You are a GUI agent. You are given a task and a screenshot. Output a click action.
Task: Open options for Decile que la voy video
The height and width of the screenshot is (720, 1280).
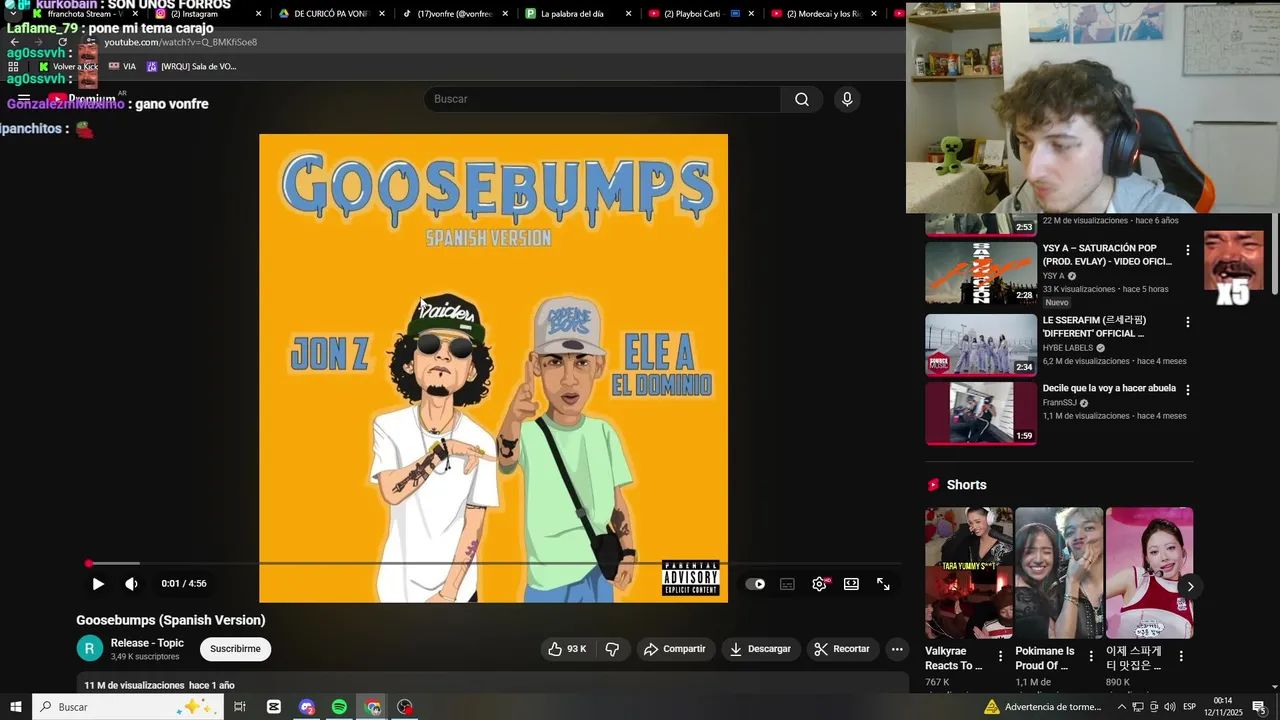1188,390
